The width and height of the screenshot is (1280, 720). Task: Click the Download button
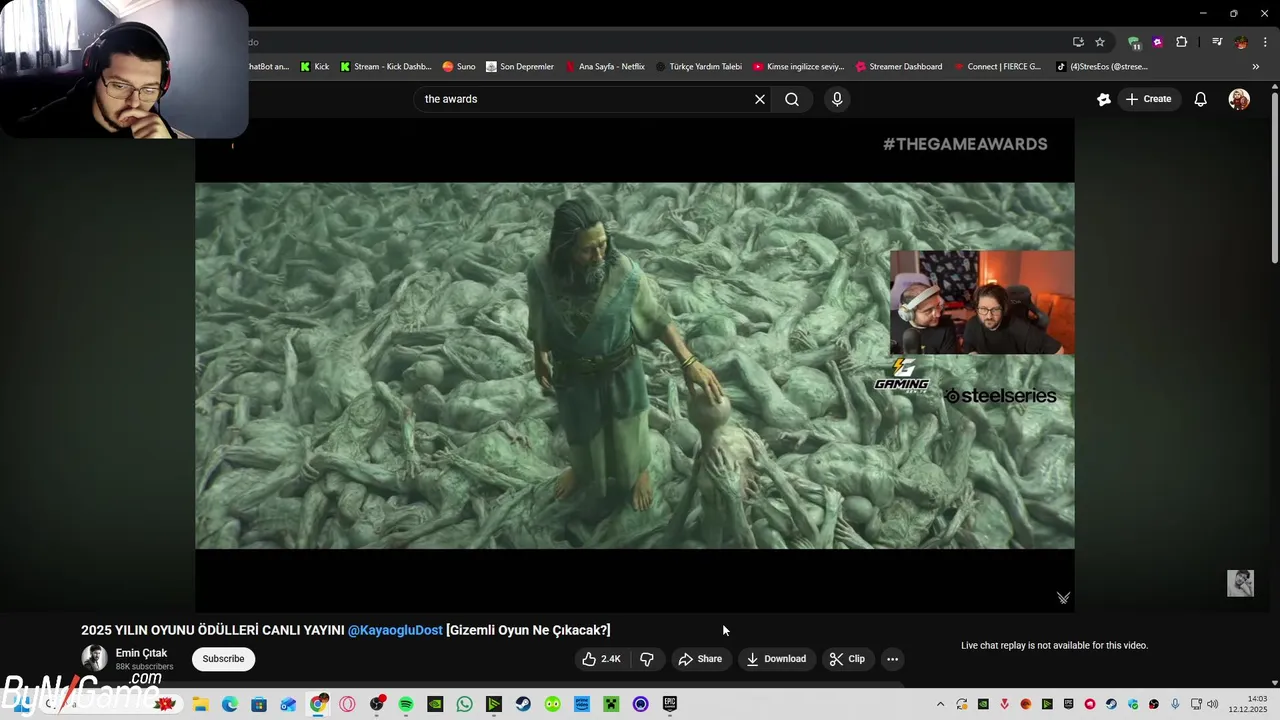[x=776, y=659]
